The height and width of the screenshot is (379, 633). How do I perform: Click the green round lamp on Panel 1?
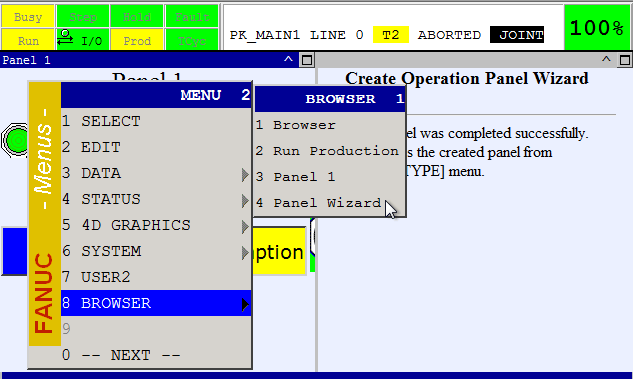(x=15, y=140)
